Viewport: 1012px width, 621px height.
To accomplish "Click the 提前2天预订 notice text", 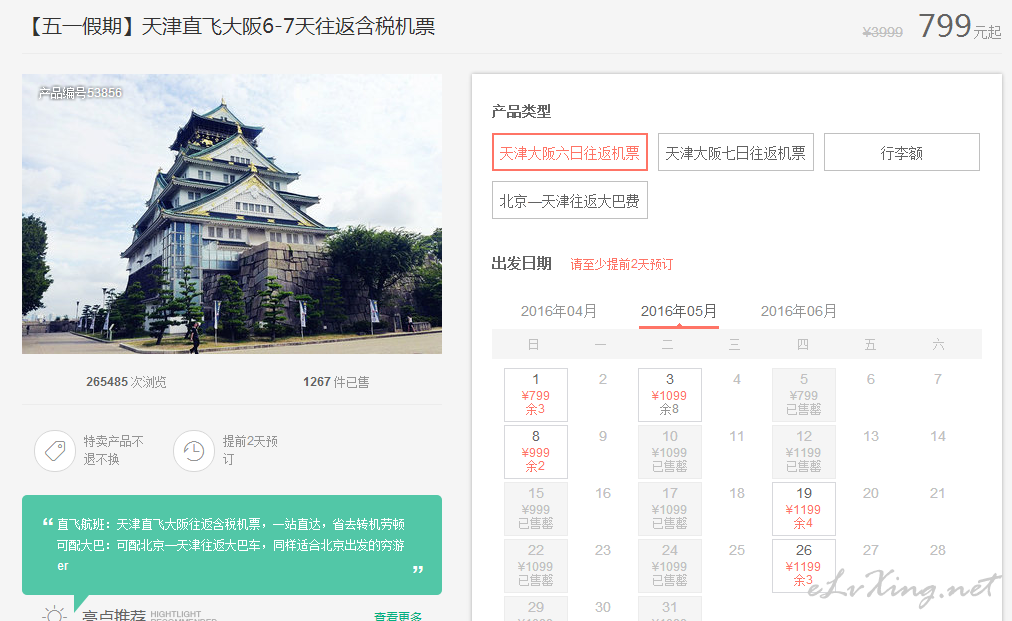I will point(250,450).
